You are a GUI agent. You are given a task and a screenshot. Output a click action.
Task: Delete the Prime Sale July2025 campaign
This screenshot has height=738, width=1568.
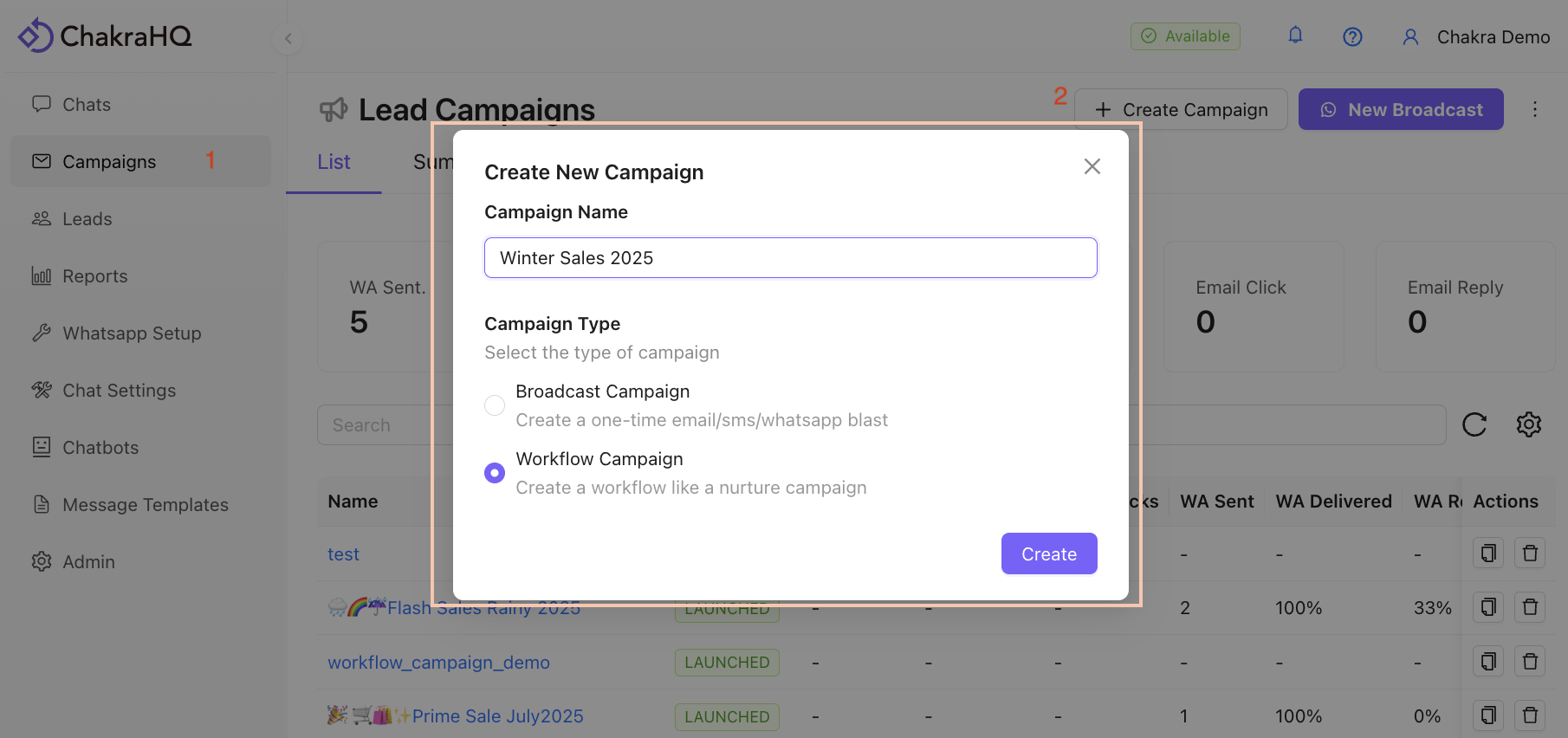(1530, 715)
